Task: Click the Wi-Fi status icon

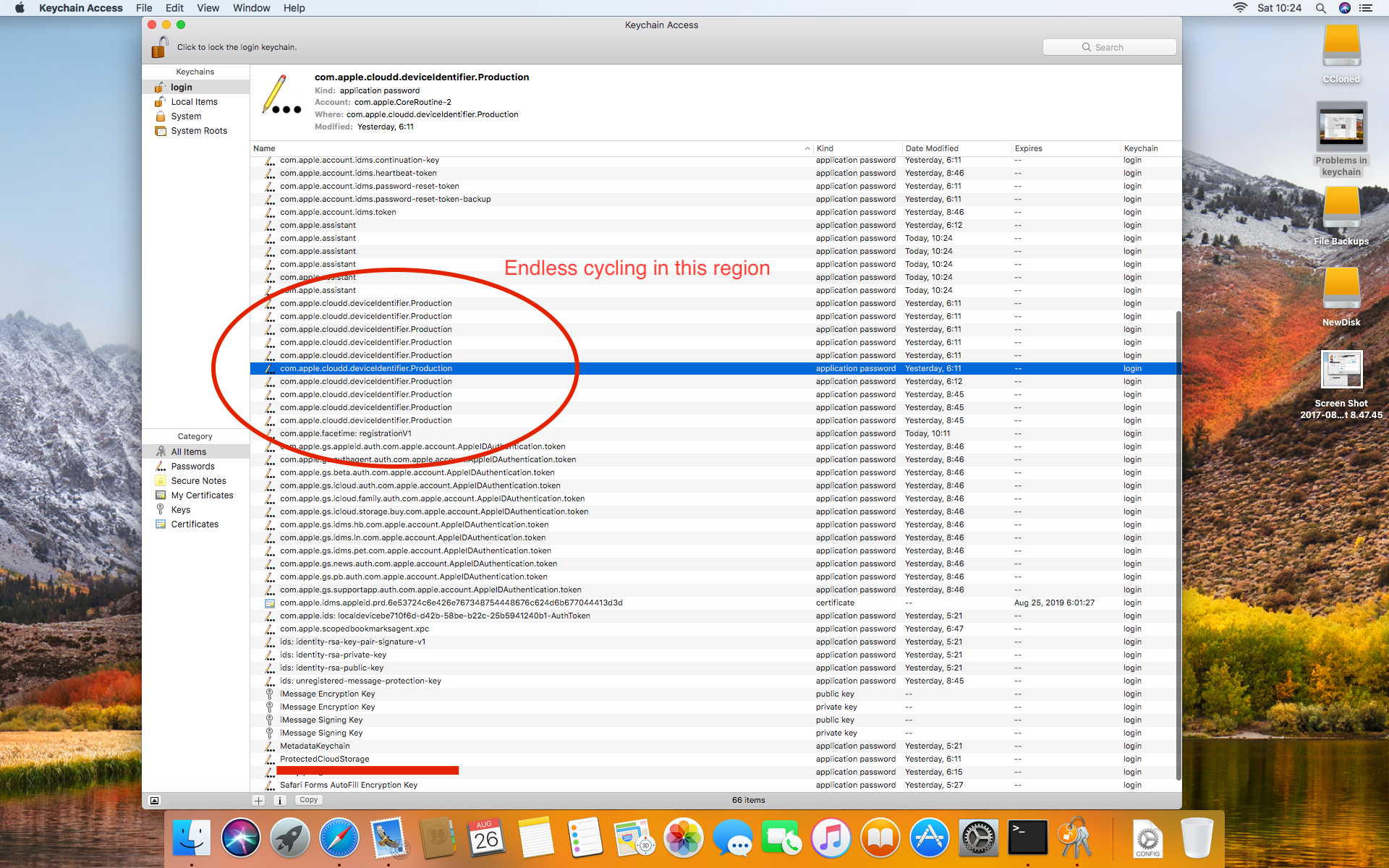Action: (x=1240, y=8)
